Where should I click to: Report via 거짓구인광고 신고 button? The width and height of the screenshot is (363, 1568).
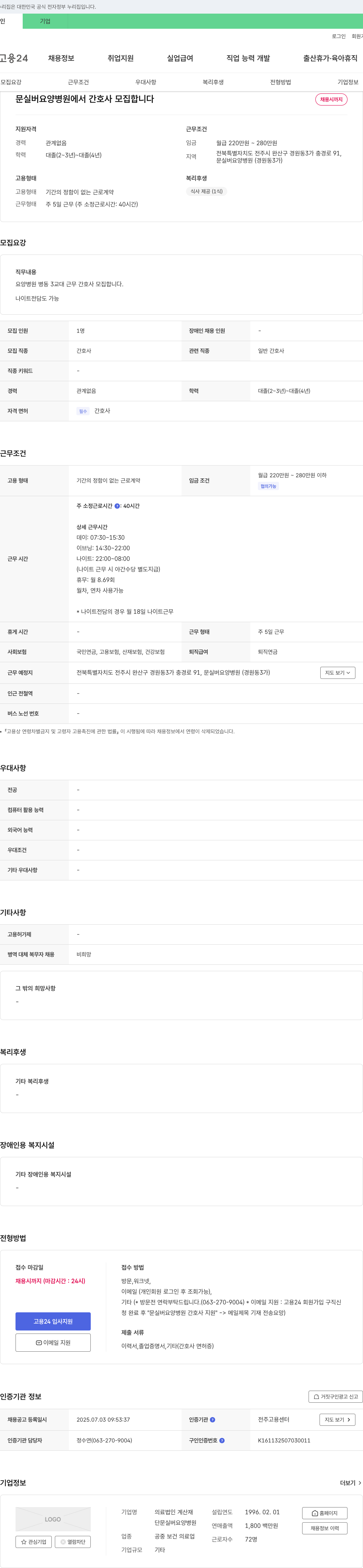click(336, 1396)
